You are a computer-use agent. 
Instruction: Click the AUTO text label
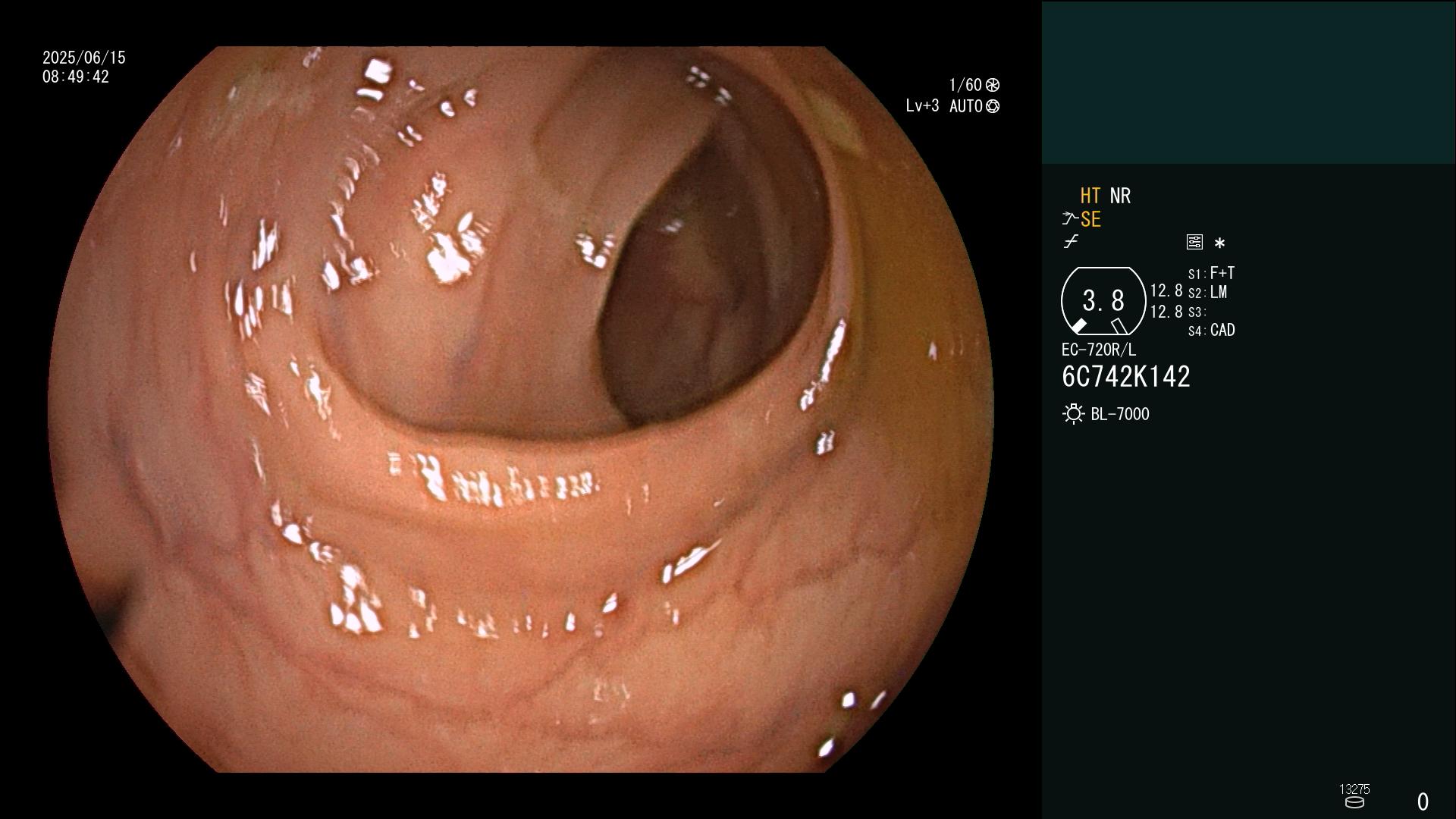965,106
